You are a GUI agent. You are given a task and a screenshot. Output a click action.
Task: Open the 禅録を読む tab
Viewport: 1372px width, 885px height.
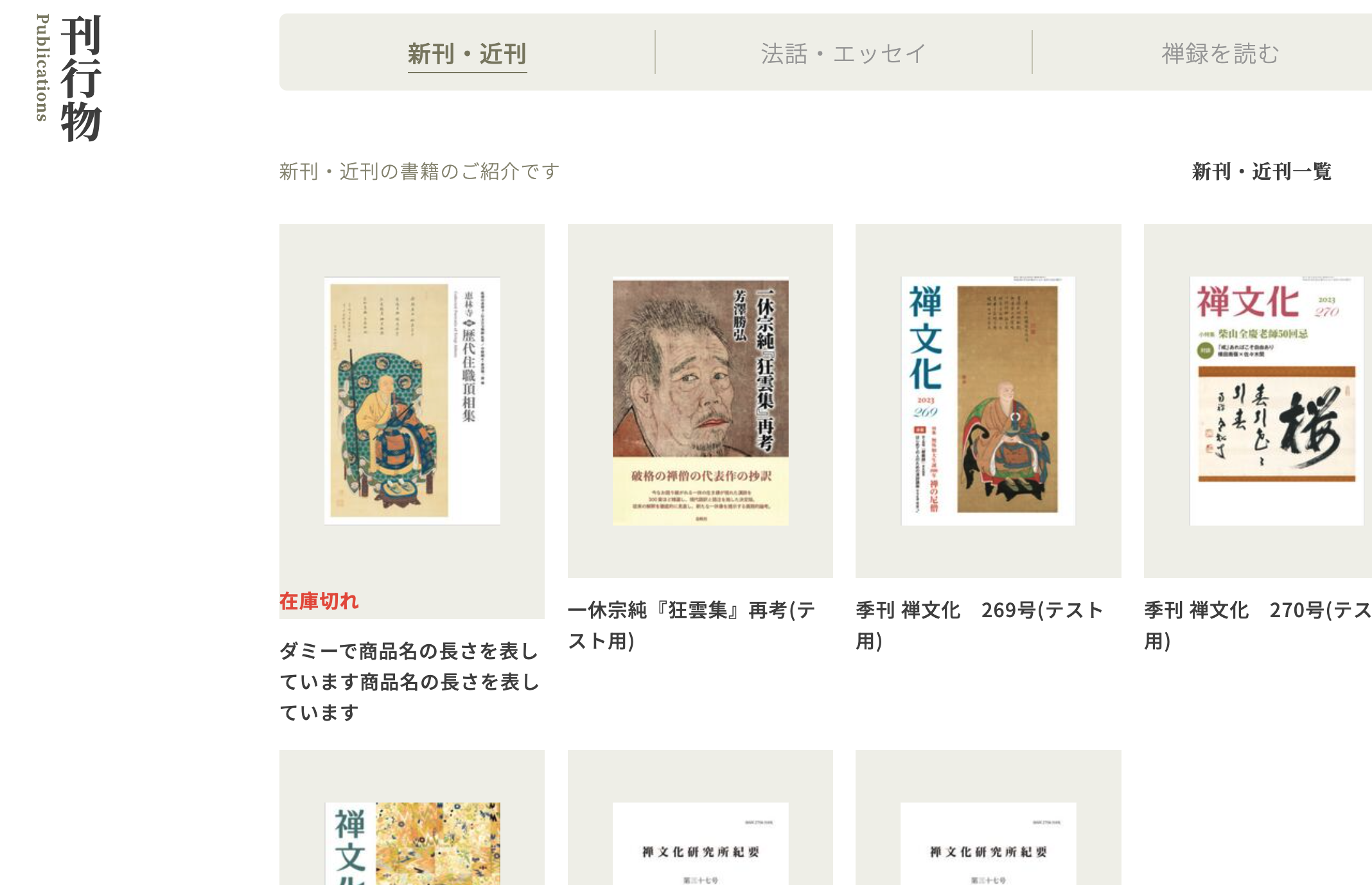coord(1220,54)
